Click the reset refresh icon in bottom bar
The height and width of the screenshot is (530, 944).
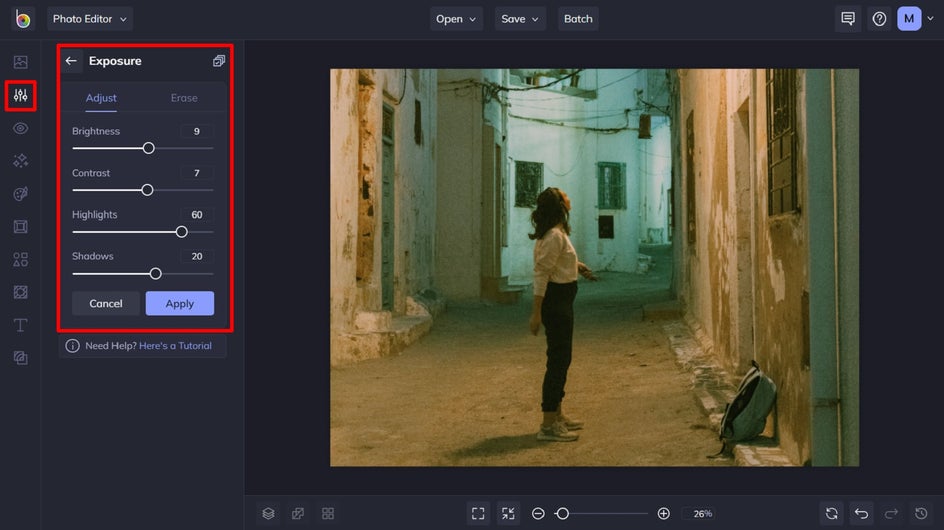pos(832,514)
